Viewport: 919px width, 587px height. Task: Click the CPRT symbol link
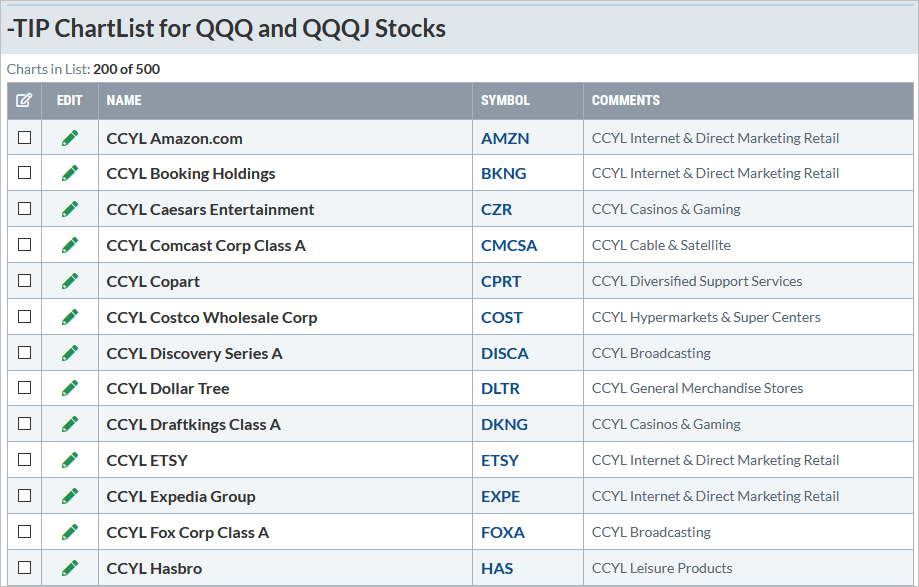tap(501, 282)
